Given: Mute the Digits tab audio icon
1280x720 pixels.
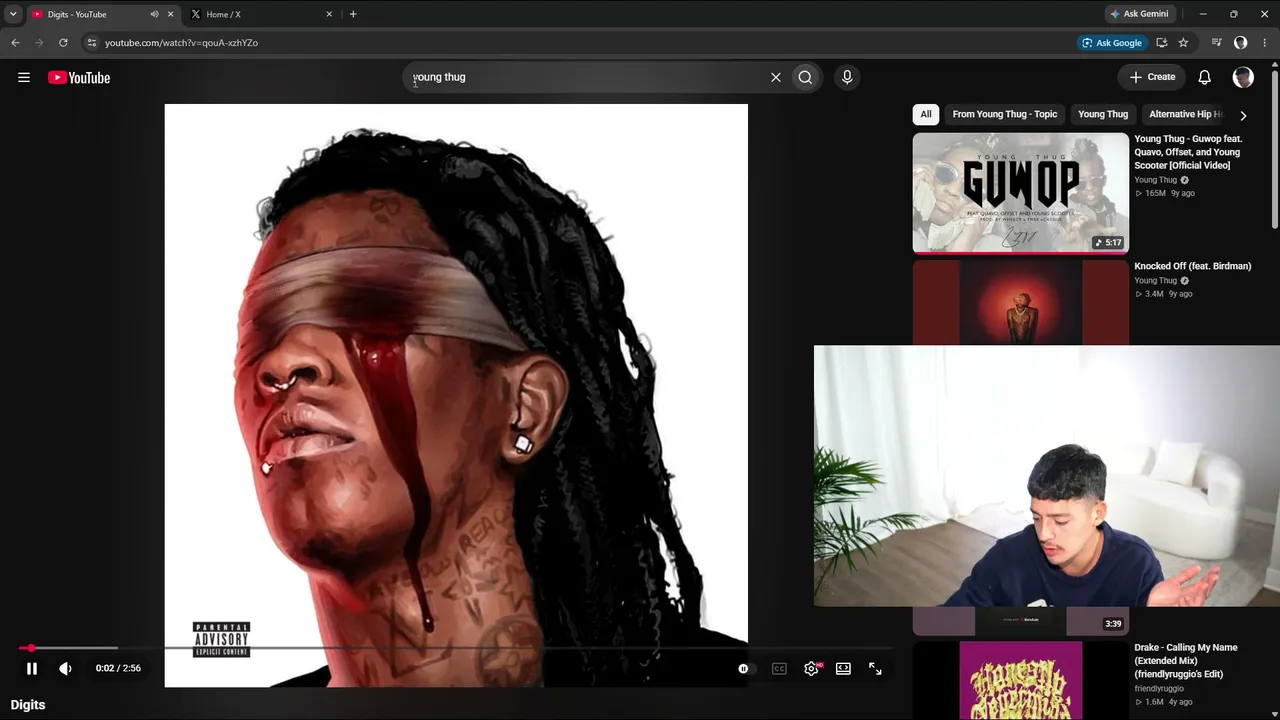Looking at the screenshot, I should click(154, 14).
